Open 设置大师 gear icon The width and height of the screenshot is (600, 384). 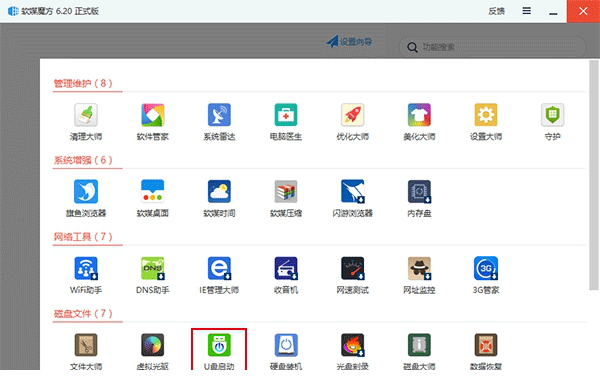tap(486, 122)
